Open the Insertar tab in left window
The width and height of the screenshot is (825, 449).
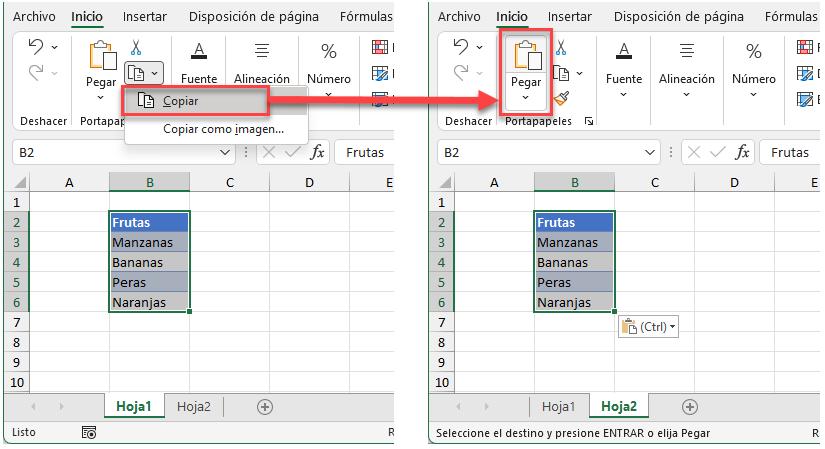click(145, 17)
